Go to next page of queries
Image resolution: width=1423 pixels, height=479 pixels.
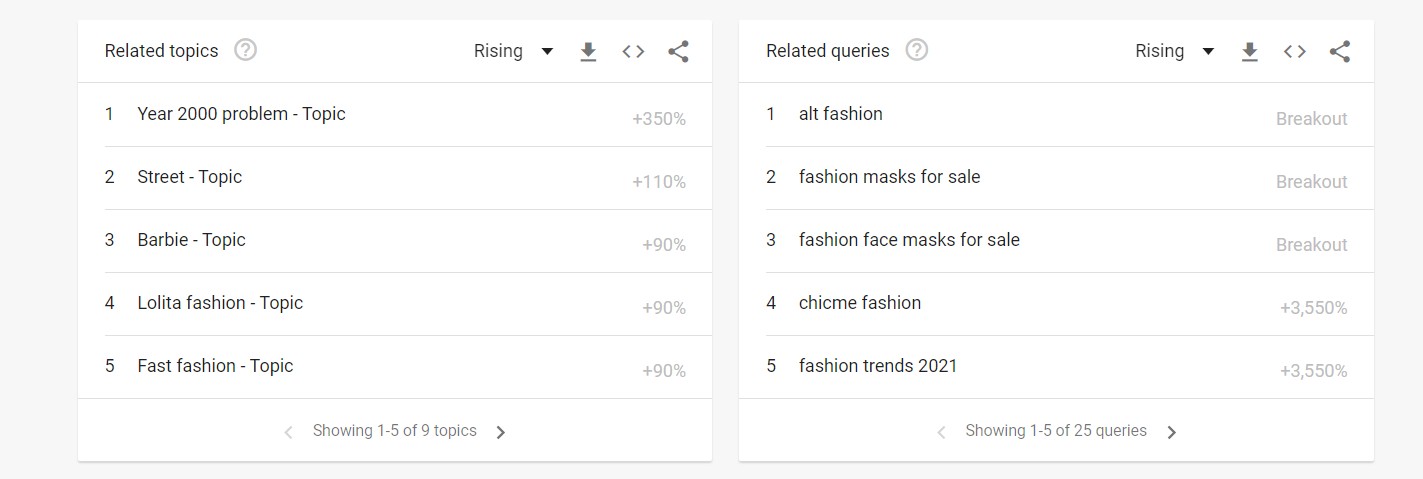[x=1172, y=432]
